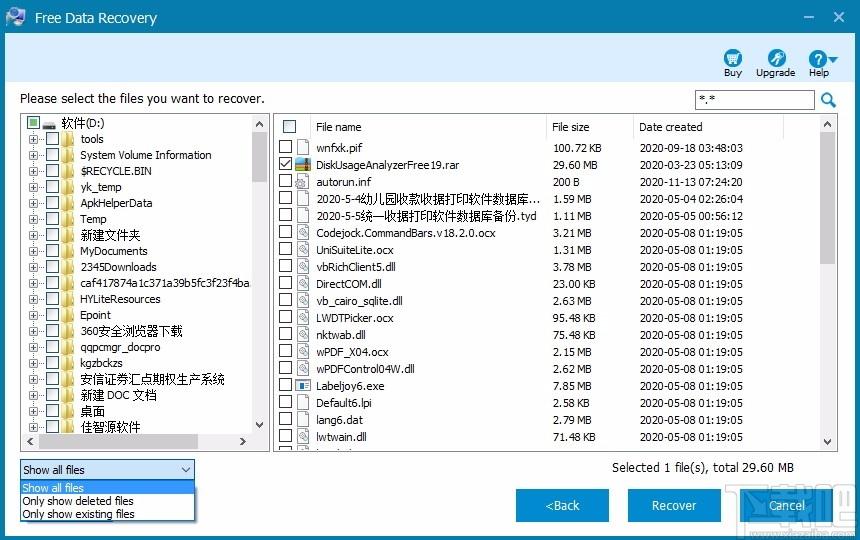Expand the HYLiteResources folder node

pos(33,299)
